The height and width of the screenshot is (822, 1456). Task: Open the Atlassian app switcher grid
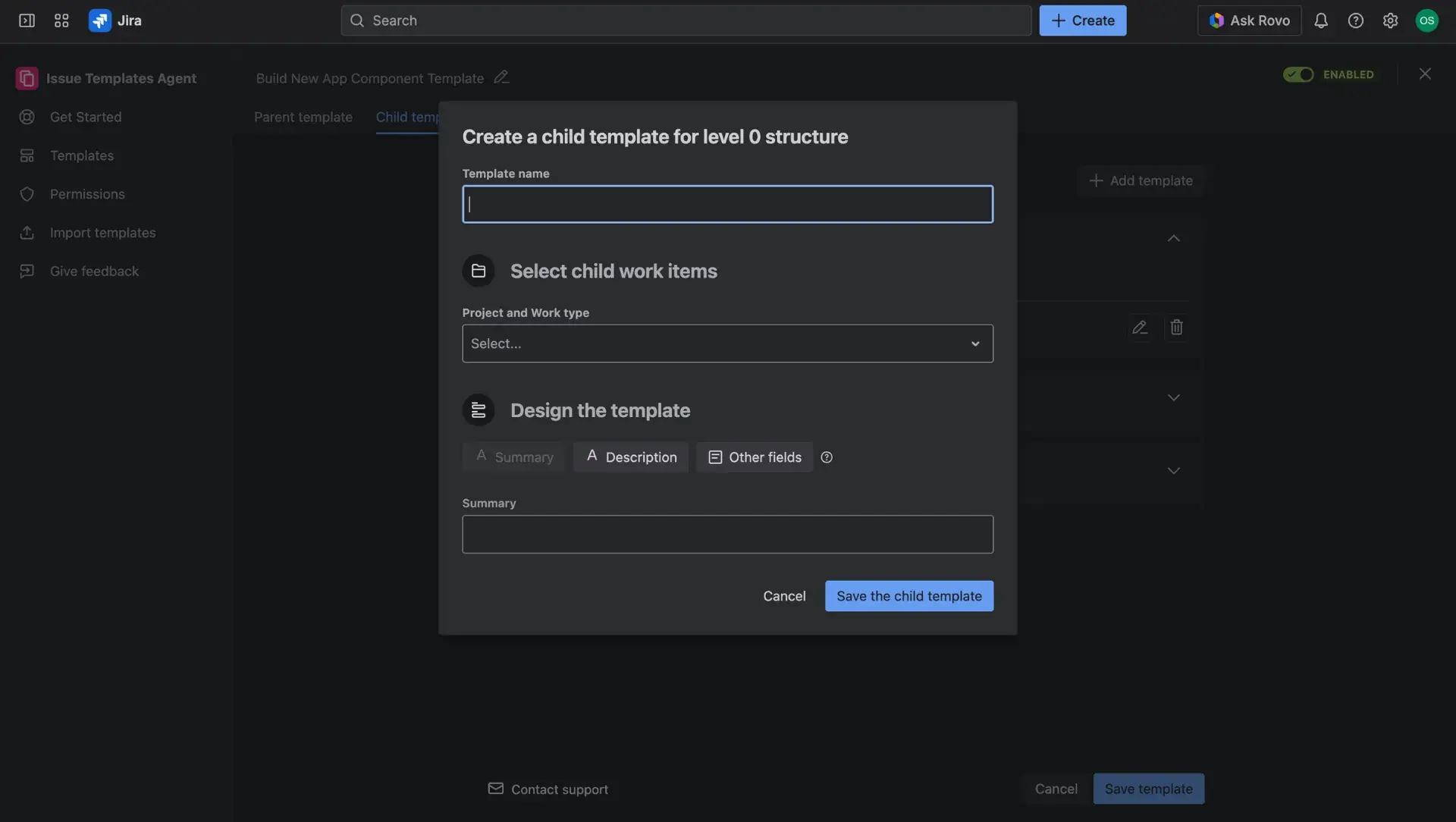(x=61, y=20)
